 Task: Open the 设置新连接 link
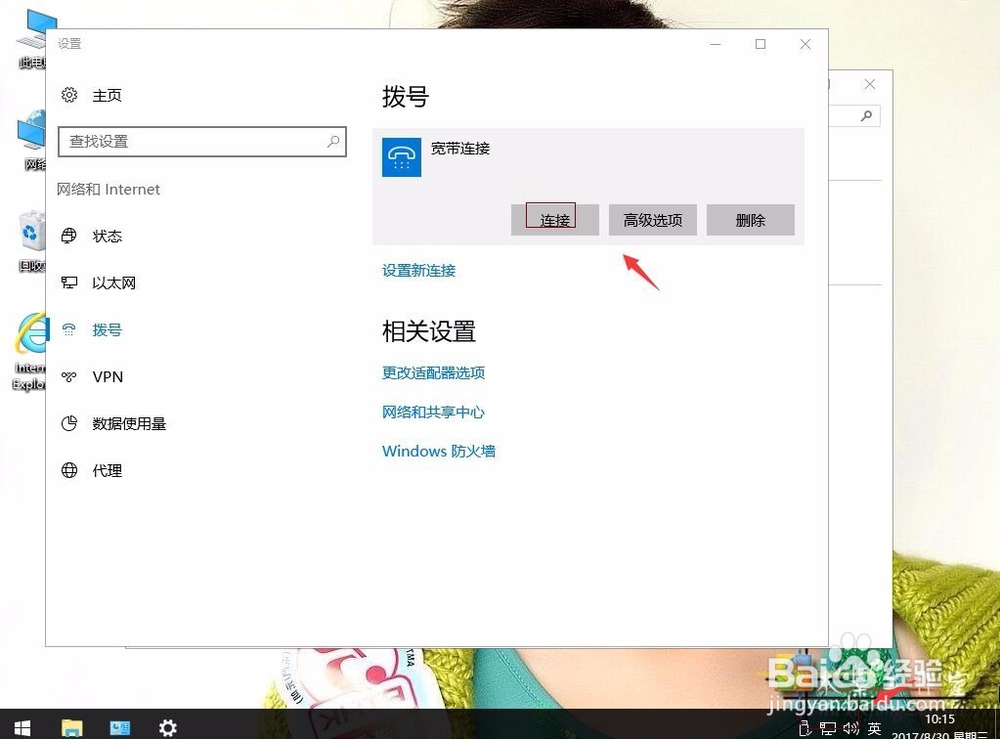(418, 270)
